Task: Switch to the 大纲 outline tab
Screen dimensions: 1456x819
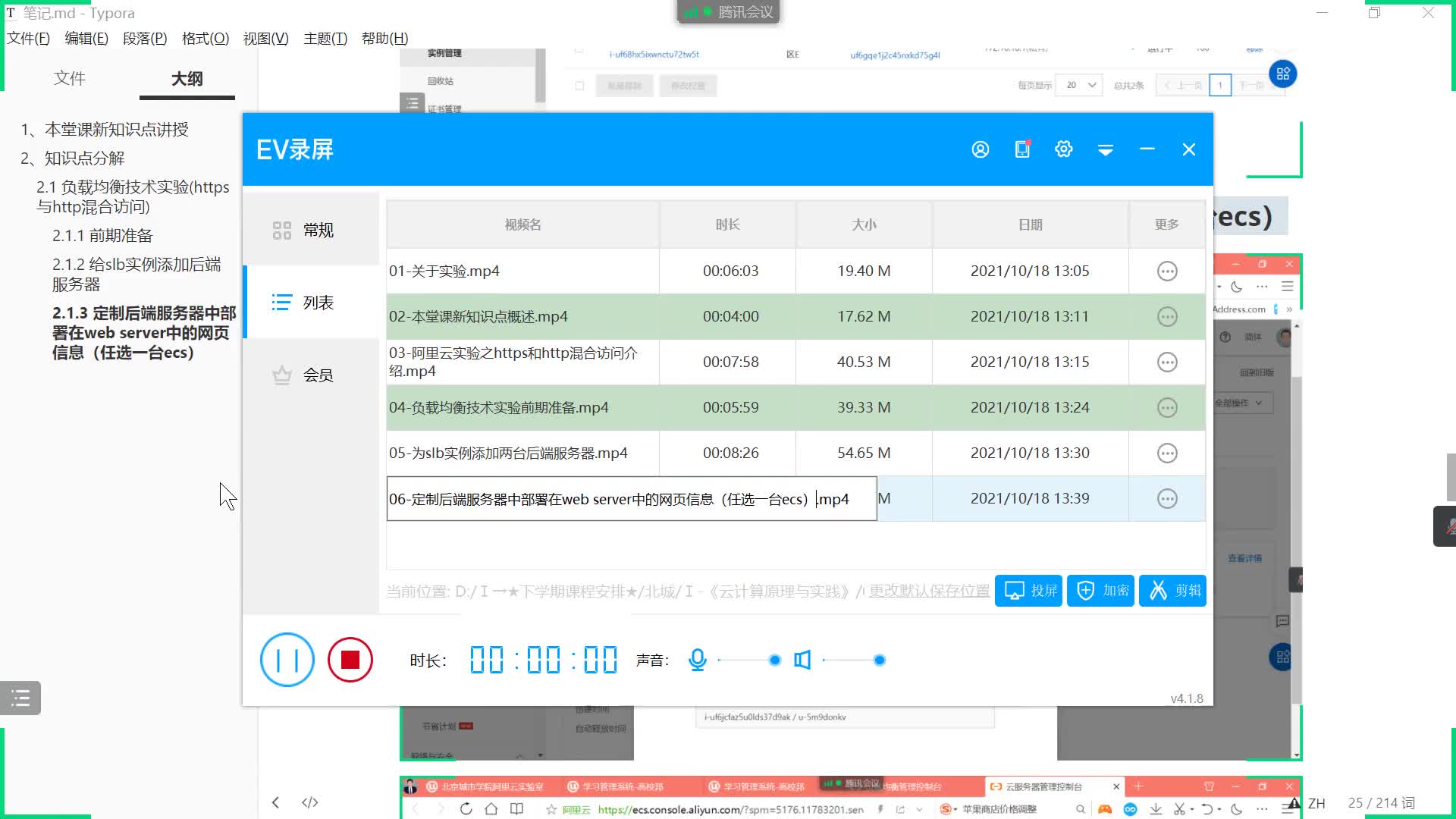Action: pos(187,79)
